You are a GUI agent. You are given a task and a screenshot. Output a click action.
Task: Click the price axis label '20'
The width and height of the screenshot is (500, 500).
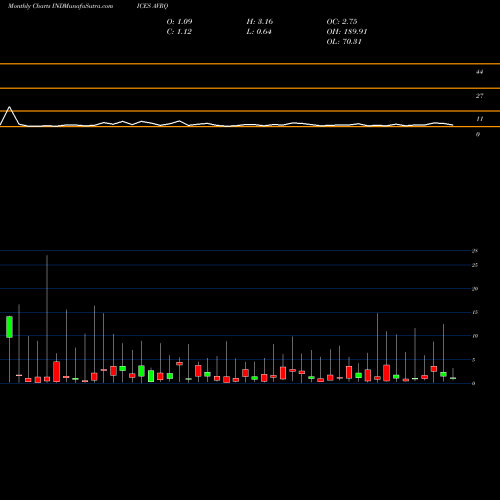click(475, 289)
